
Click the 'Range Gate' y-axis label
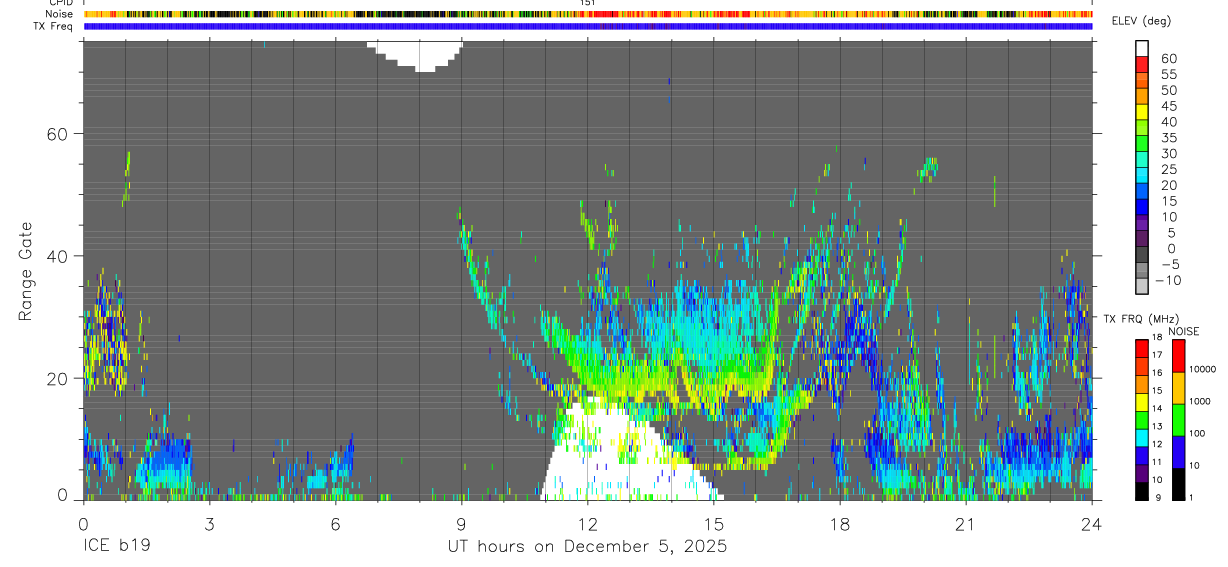coord(26,271)
